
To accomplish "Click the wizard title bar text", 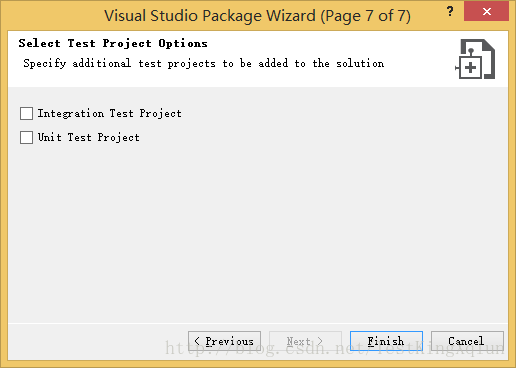I will 257,16.
